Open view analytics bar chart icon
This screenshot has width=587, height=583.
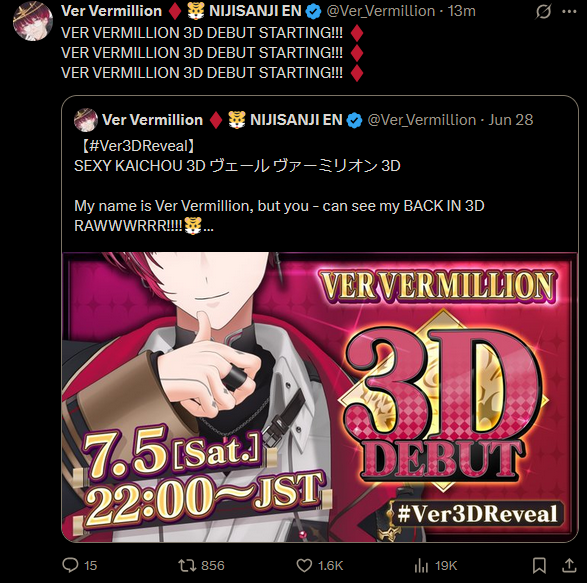click(x=421, y=565)
